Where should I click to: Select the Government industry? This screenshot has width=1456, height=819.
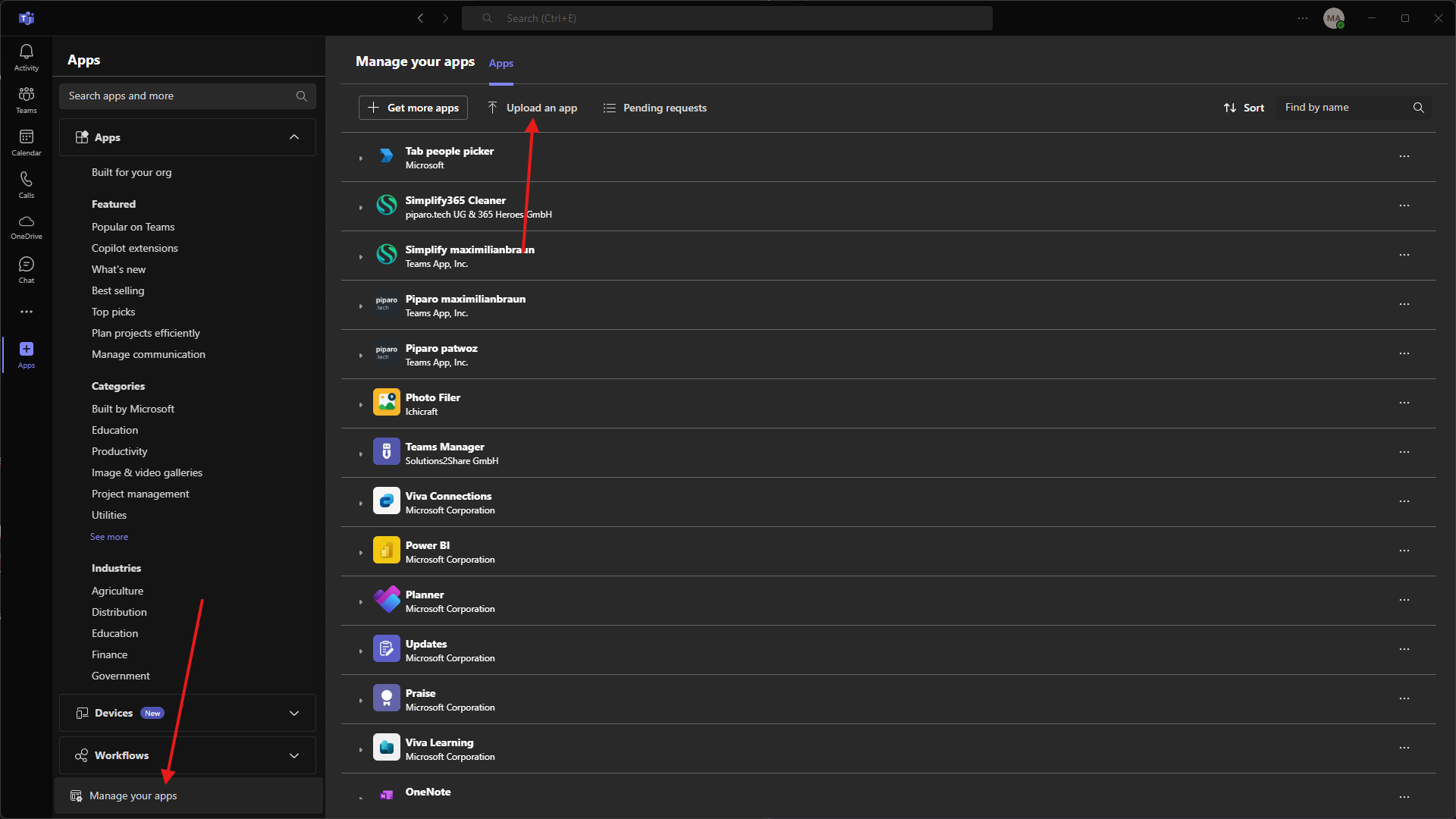(121, 676)
